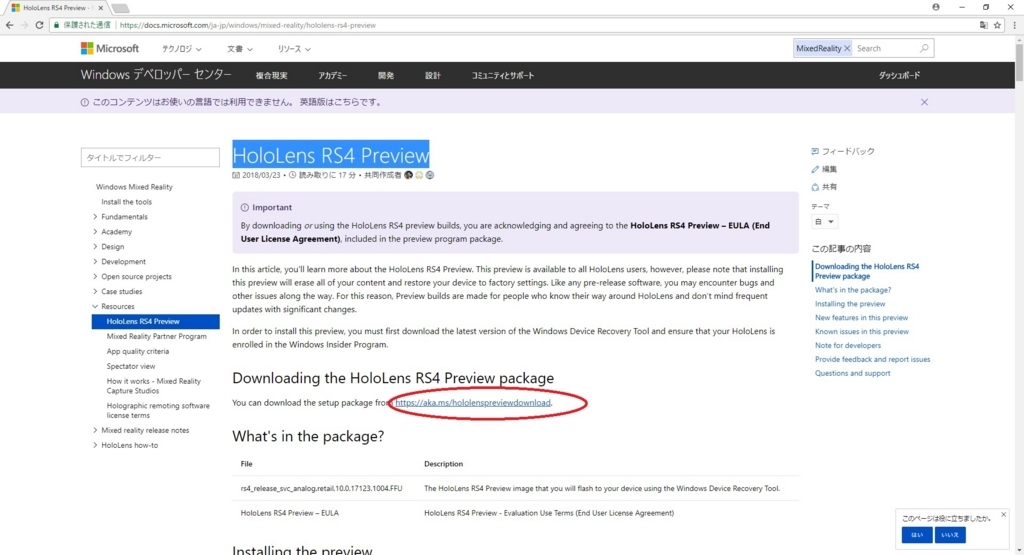The image size is (1024, 555).
Task: Open the 文書 dropdown menu
Action: click(240, 49)
